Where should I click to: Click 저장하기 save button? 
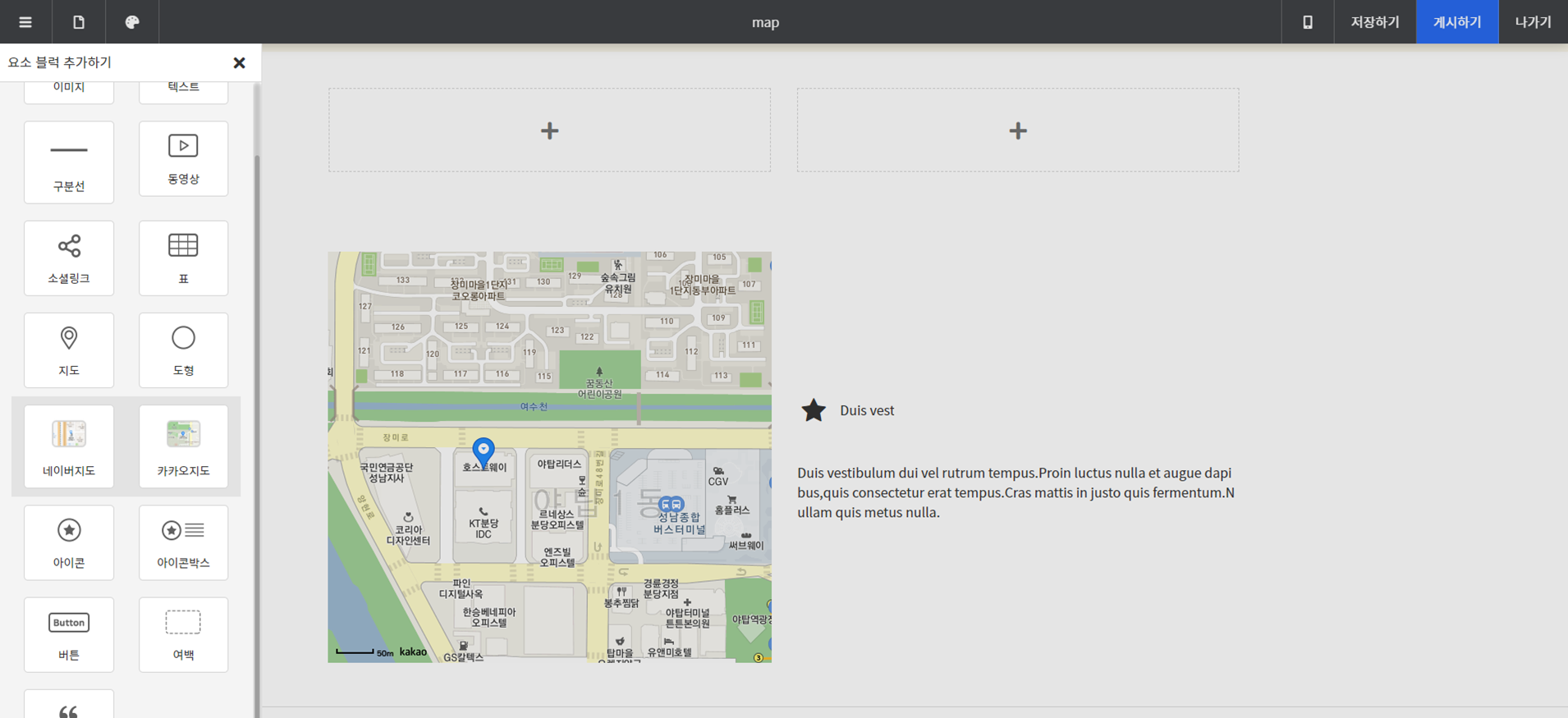(1375, 22)
